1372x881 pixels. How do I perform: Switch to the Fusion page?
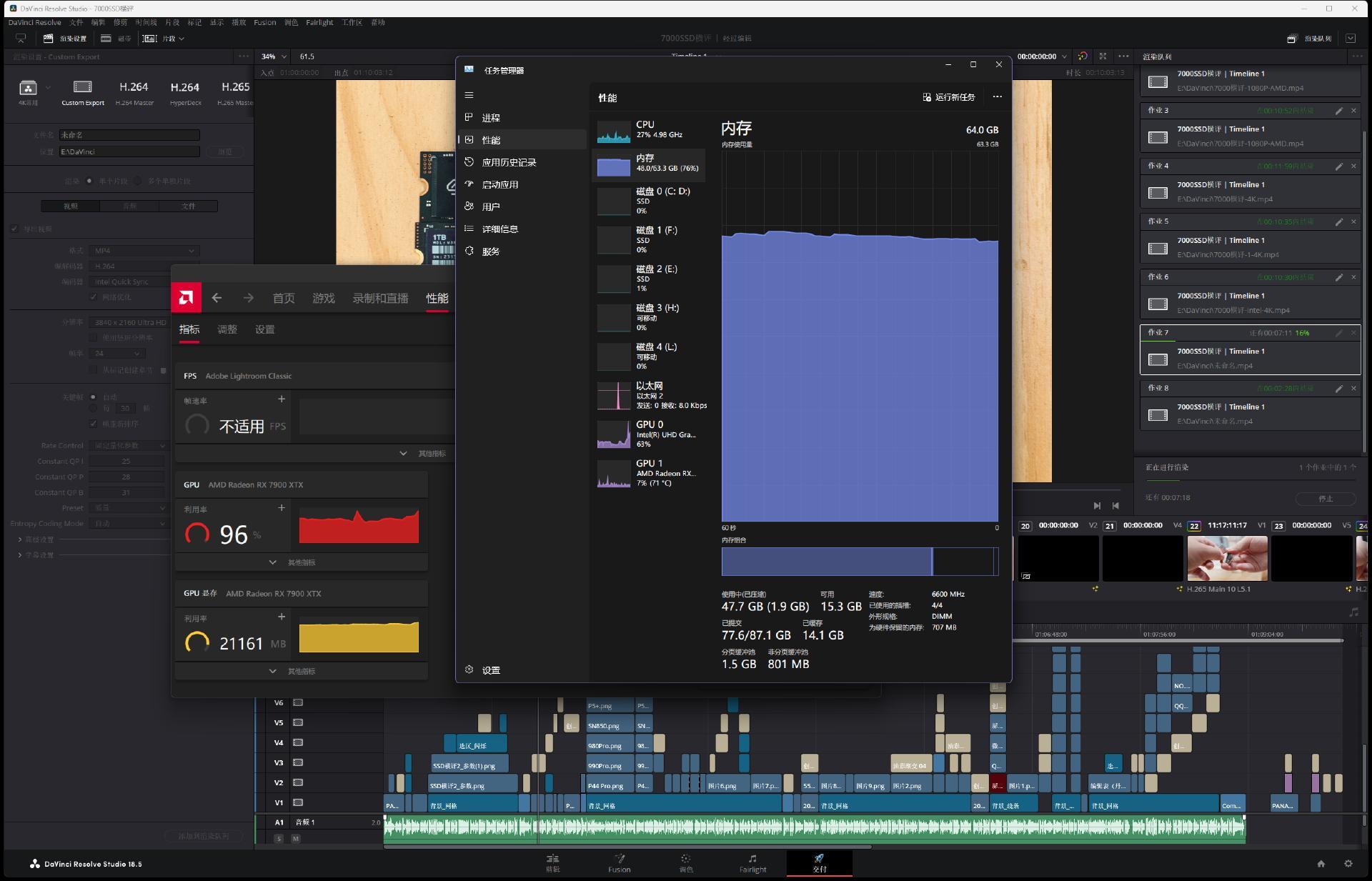(619, 862)
